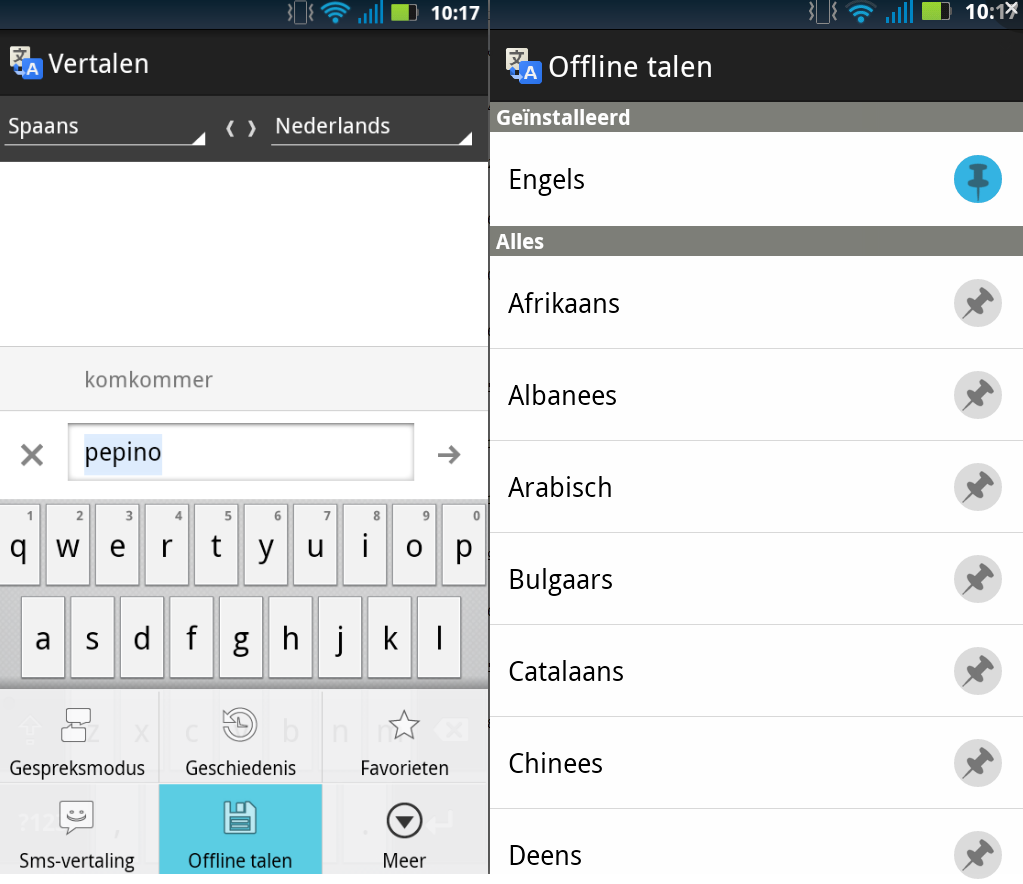Open the Nederlands target language dropdown

click(372, 127)
